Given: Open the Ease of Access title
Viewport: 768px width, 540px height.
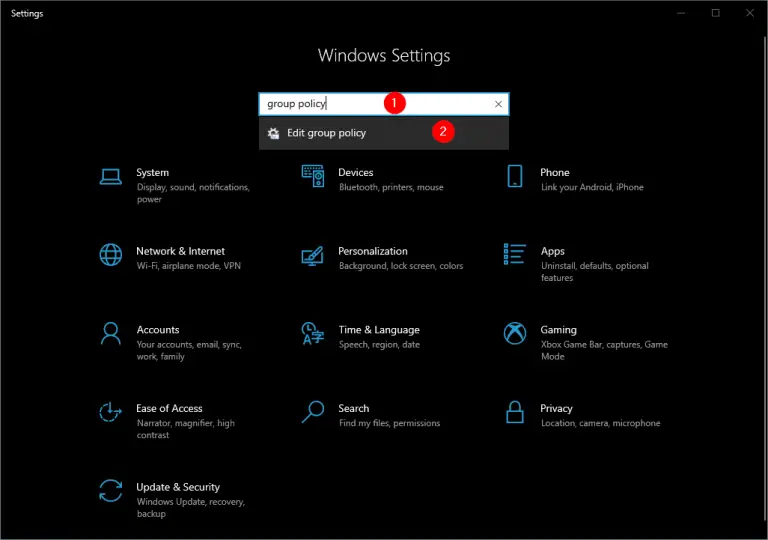Looking at the screenshot, I should point(169,408).
